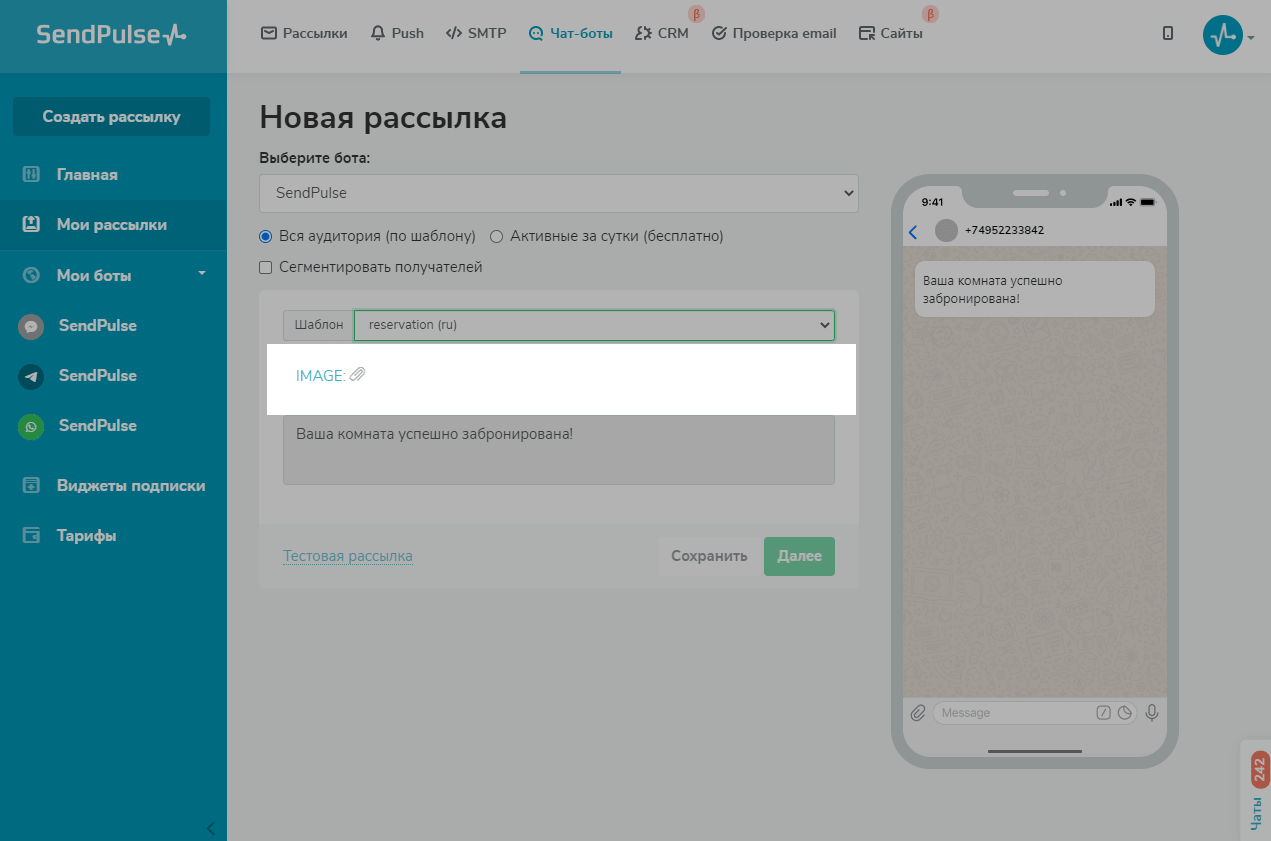Click the CRM icon in top navigation

click(644, 33)
